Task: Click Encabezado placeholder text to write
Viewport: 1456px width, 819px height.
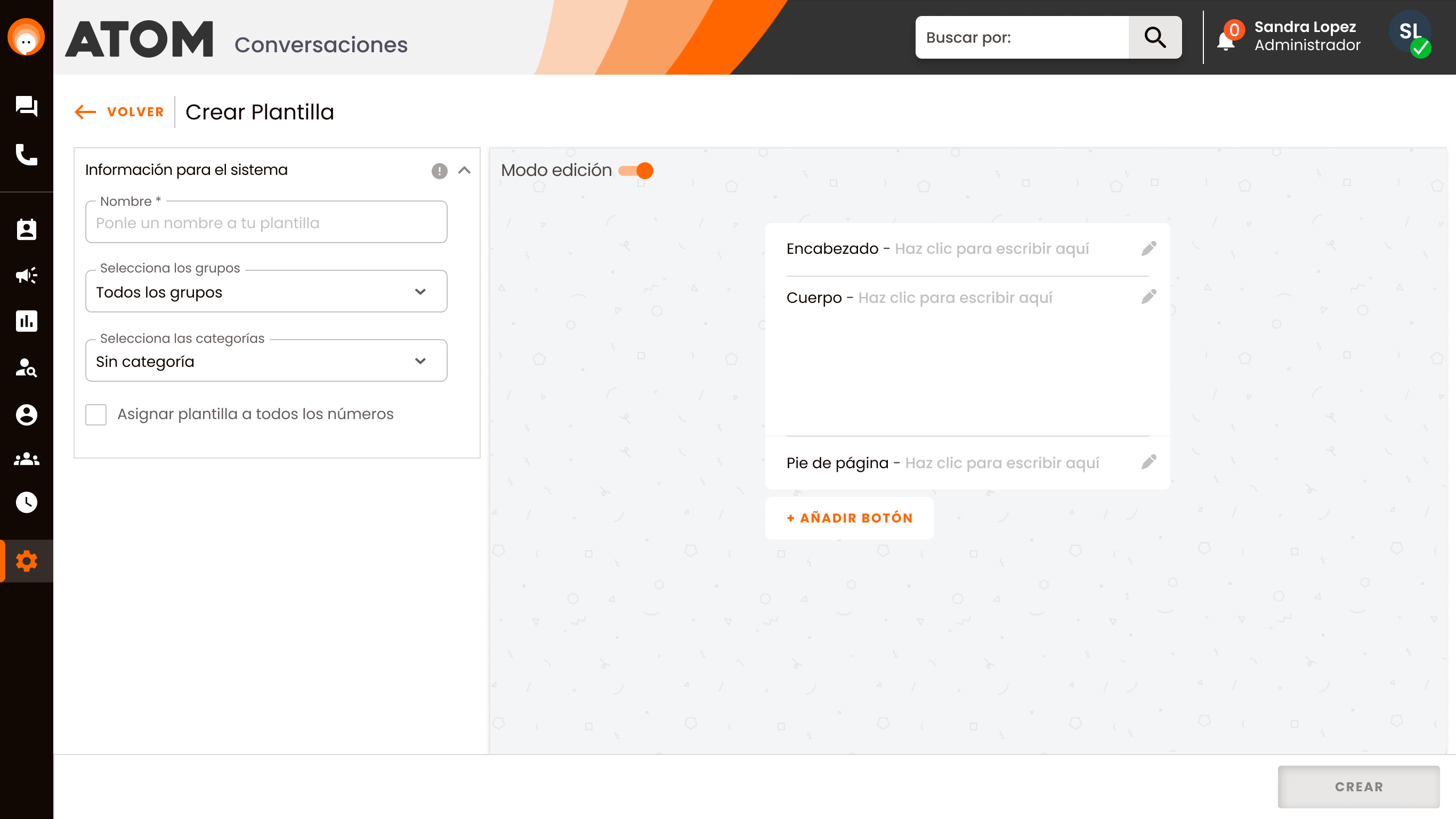Action: click(x=992, y=248)
